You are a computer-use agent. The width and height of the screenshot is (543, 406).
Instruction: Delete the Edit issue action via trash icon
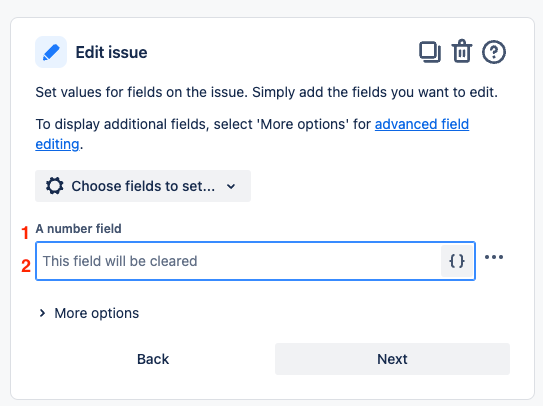pyautogui.click(x=462, y=51)
